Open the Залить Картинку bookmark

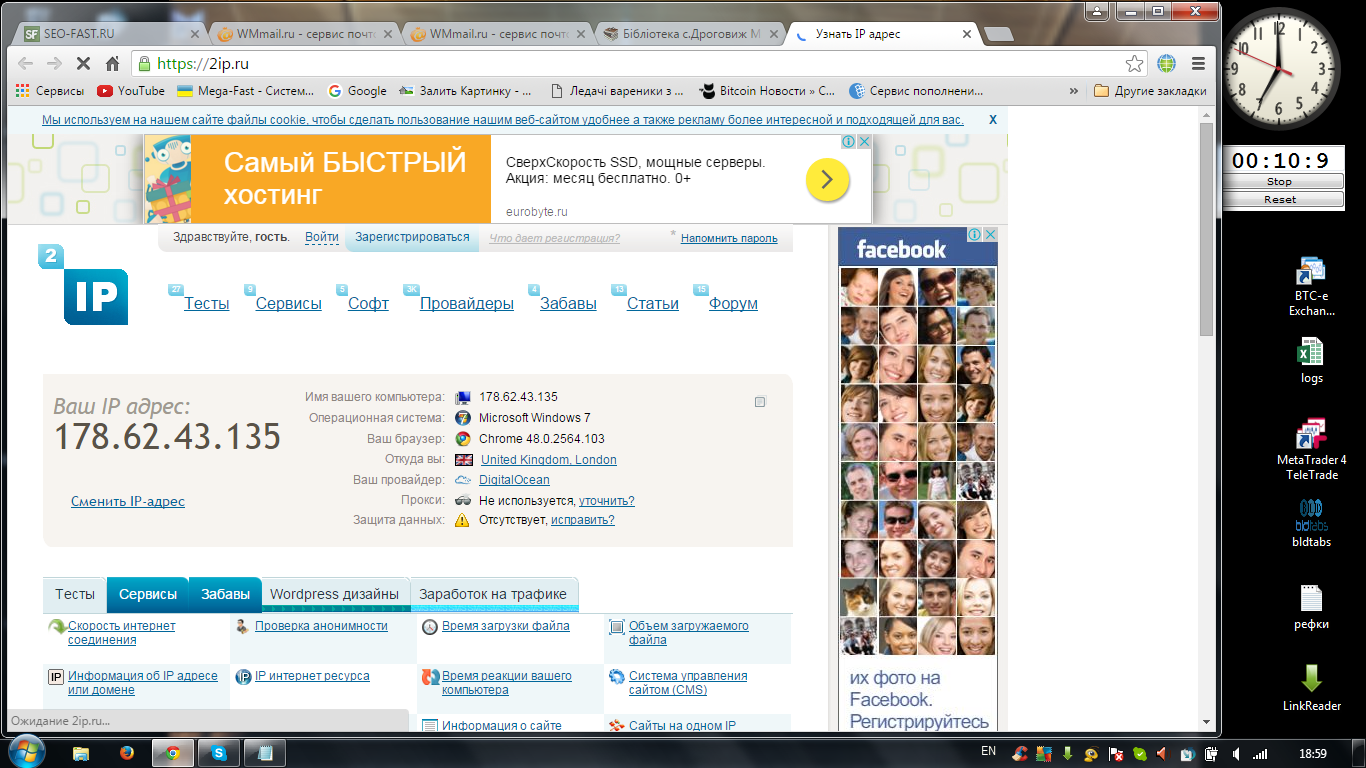pos(465,90)
